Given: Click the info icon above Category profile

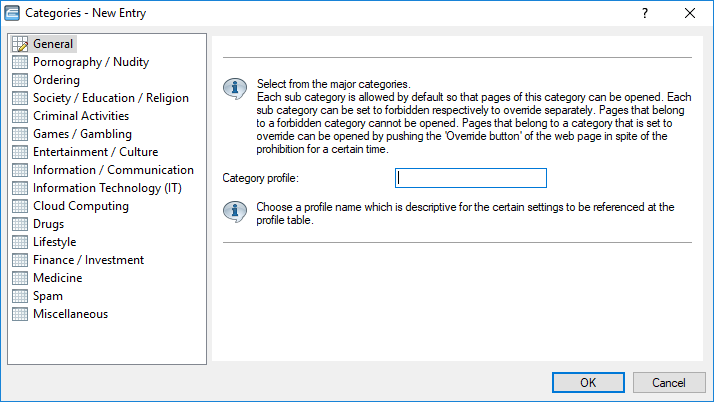Looking at the screenshot, I should (235, 88).
